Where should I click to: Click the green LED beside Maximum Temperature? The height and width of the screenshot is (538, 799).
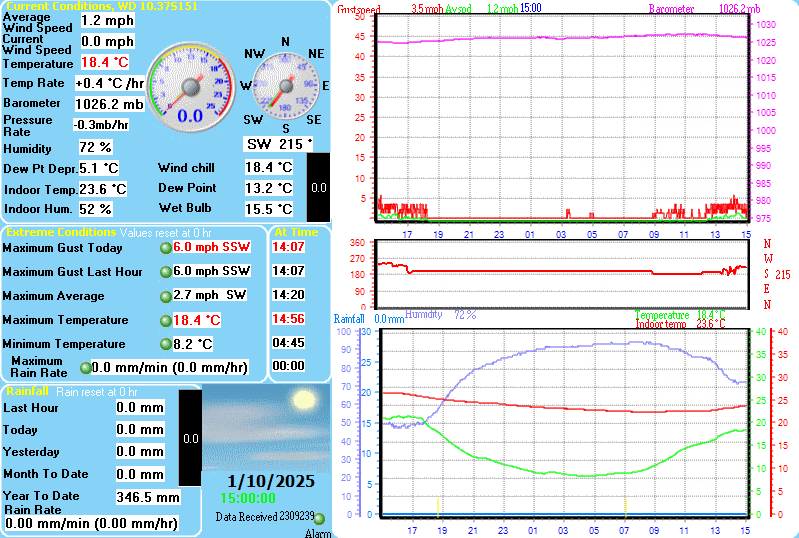(x=165, y=321)
